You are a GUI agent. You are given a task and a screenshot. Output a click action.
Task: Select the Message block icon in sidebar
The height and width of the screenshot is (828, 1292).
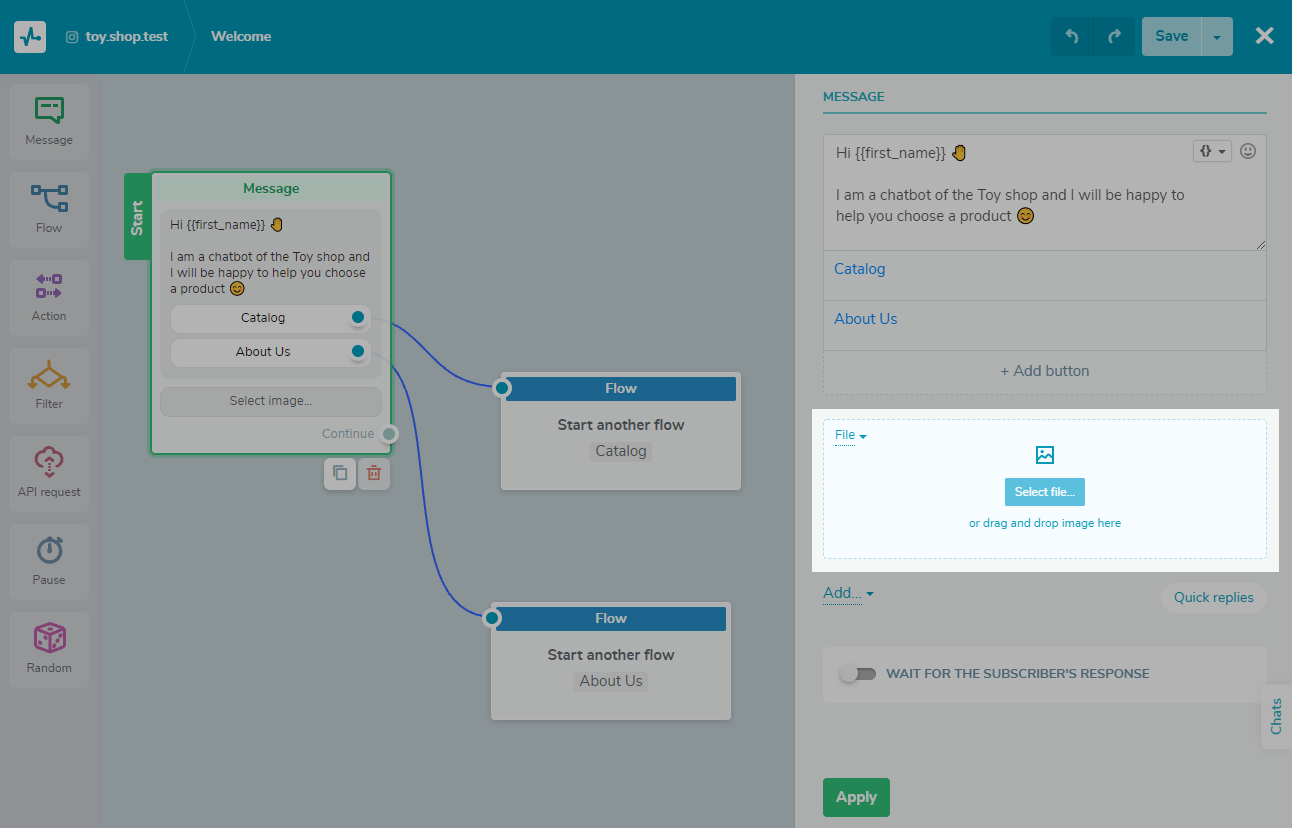[x=49, y=121]
